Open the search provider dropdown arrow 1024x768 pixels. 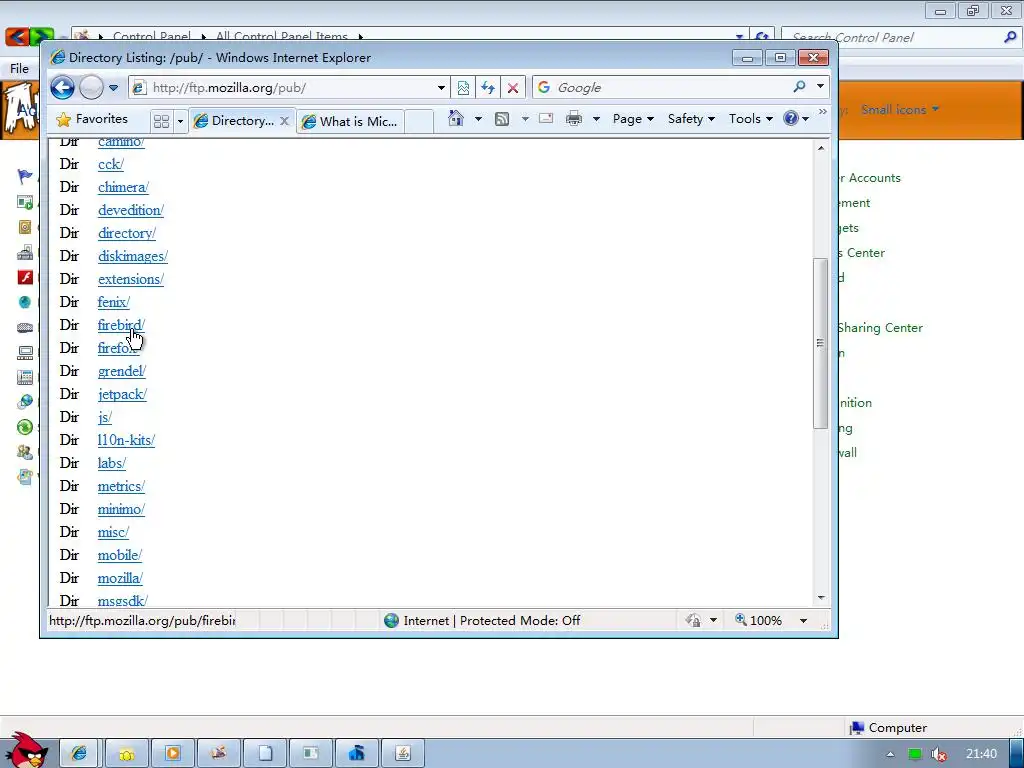tap(820, 86)
